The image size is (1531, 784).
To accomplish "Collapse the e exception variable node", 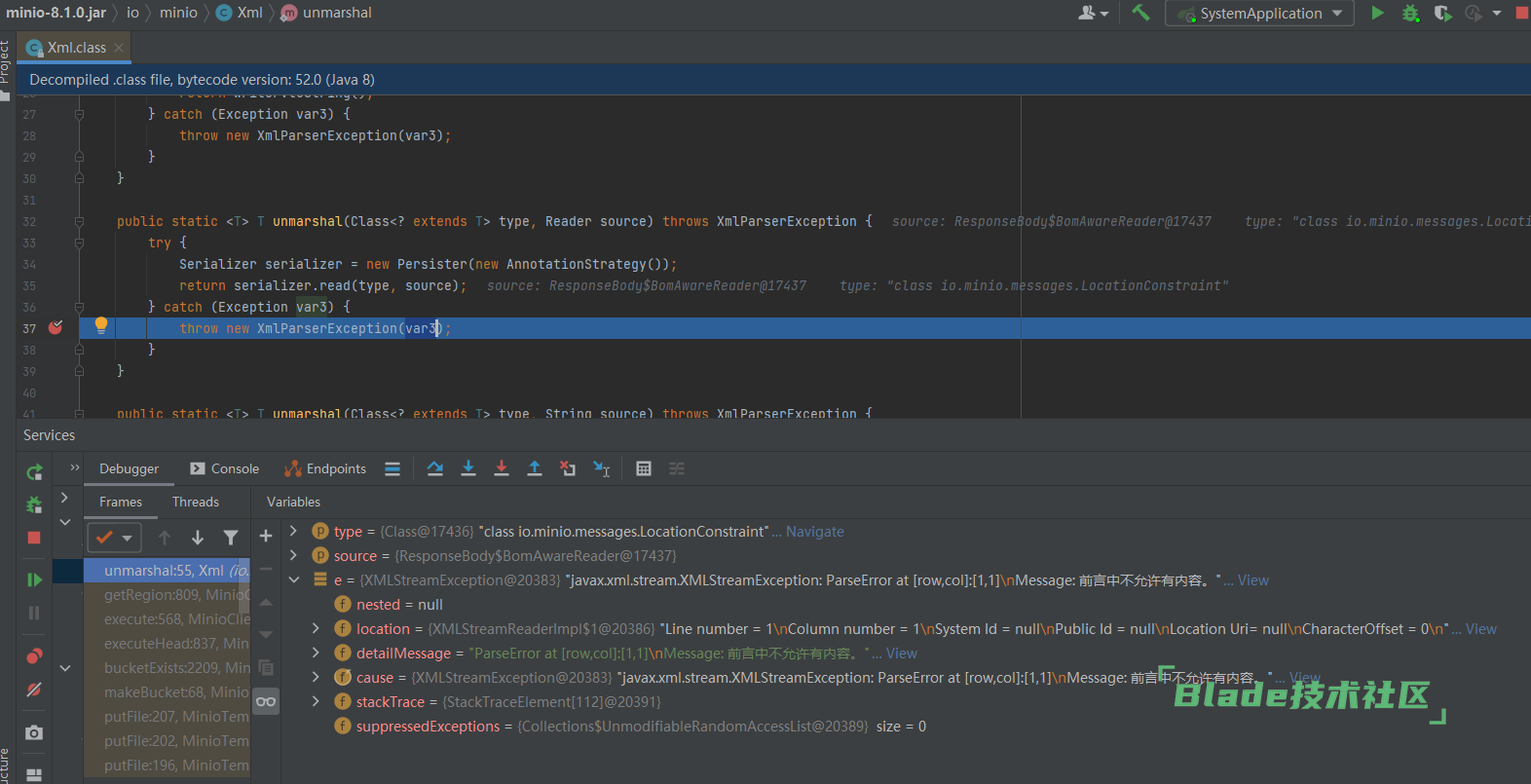I will click(293, 579).
